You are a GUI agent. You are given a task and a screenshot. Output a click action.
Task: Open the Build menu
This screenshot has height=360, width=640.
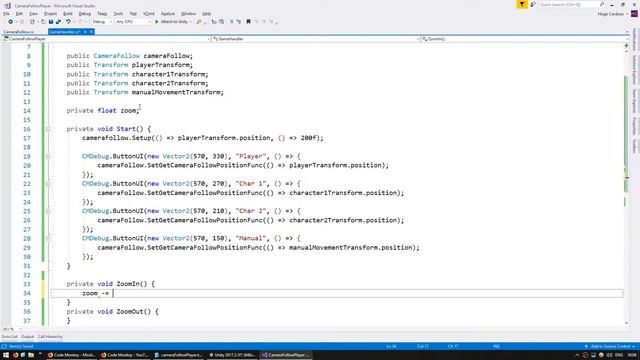tap(68, 14)
